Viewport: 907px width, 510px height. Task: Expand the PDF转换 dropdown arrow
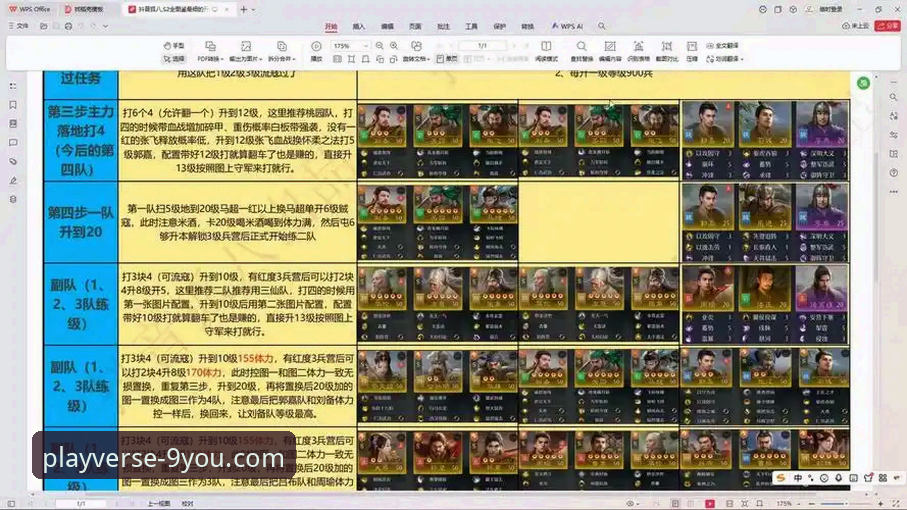coord(222,59)
